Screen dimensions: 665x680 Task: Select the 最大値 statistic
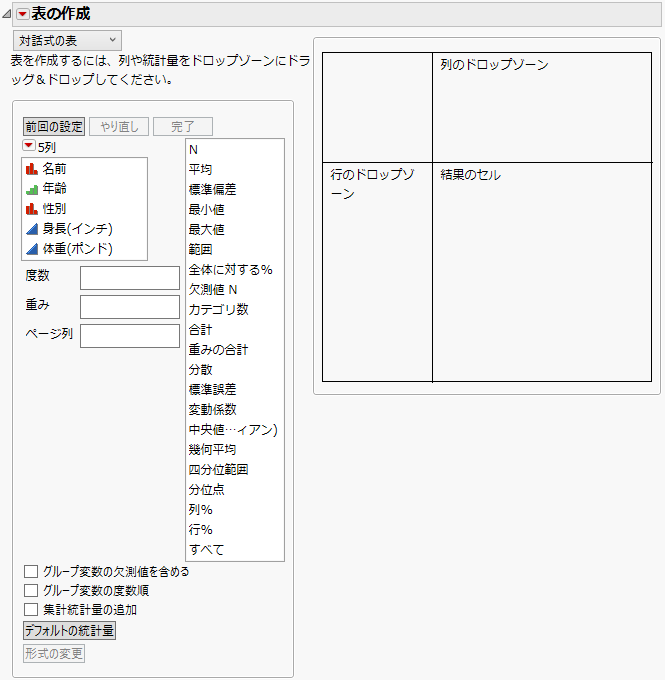[235, 229]
